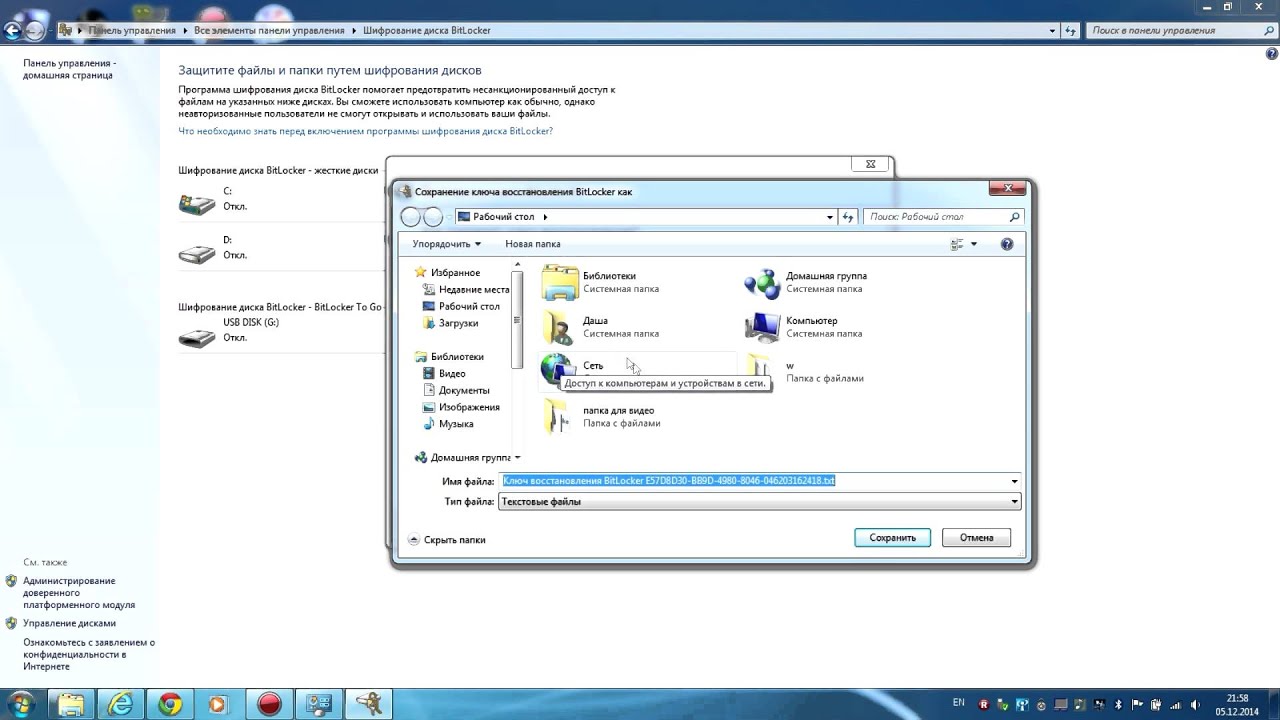Click the search magnifier in save dialog
This screenshot has width=1280, height=720.
[x=1014, y=217]
